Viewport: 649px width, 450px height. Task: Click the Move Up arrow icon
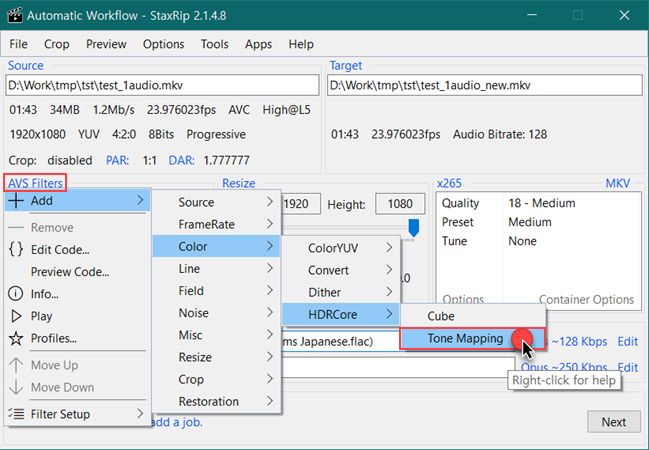16,365
